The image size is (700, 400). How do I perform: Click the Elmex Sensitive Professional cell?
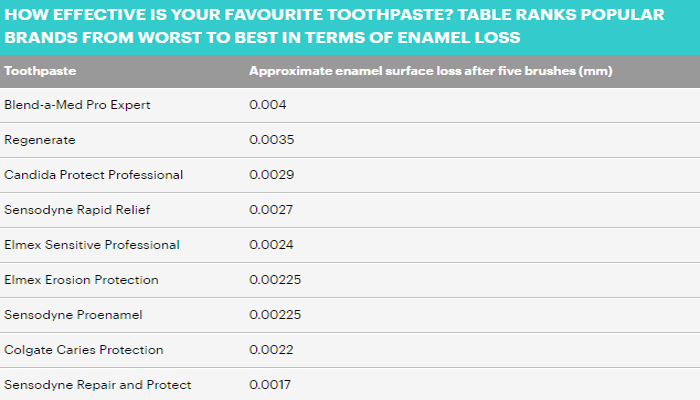tap(92, 245)
